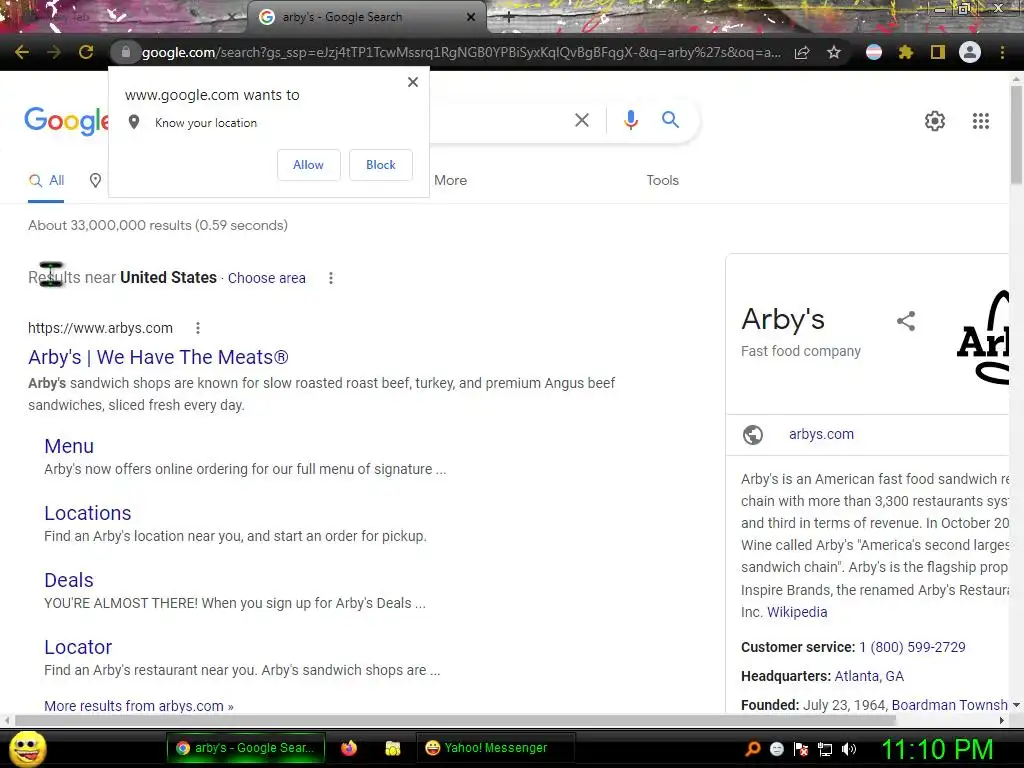Open Arby's We Have The Meats result
The height and width of the screenshot is (768, 1024).
tap(158, 357)
